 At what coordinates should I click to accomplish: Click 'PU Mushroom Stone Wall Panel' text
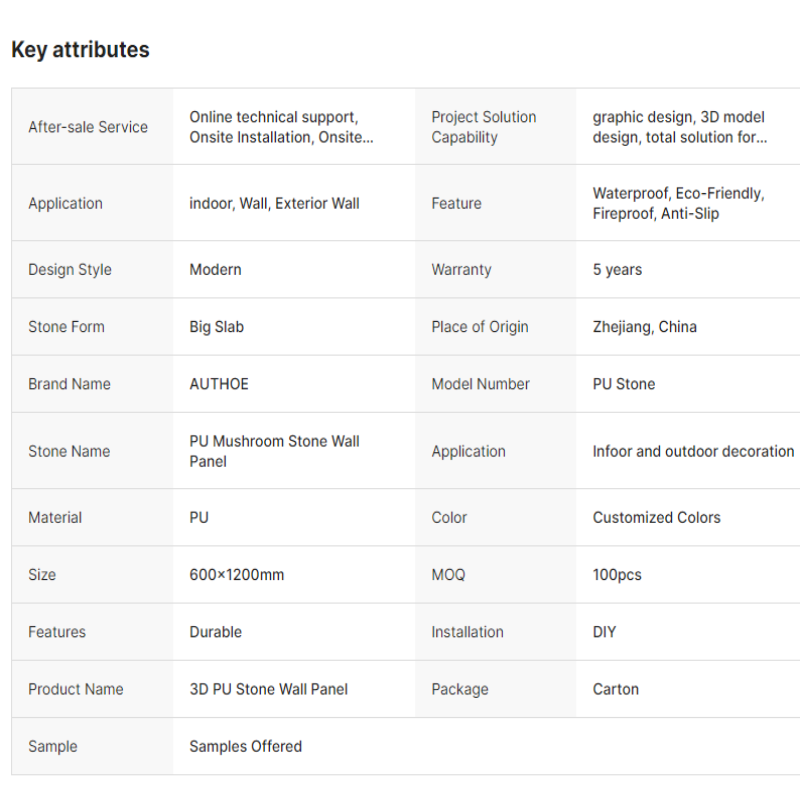tap(274, 451)
